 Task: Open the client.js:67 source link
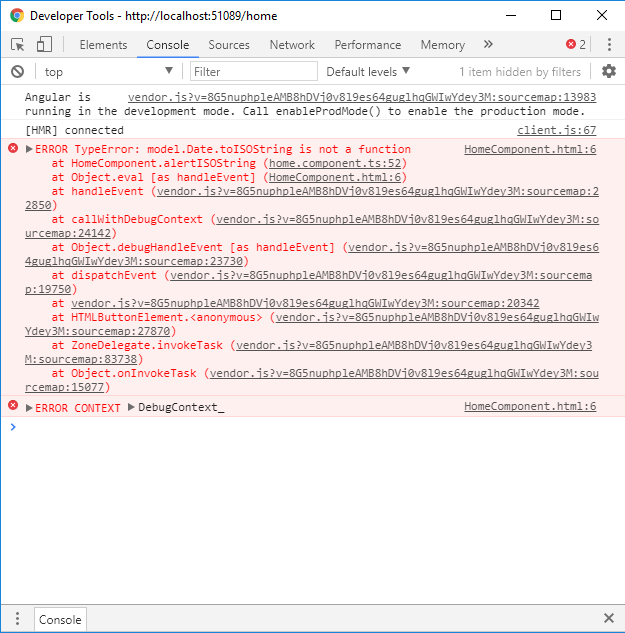pyautogui.click(x=556, y=130)
